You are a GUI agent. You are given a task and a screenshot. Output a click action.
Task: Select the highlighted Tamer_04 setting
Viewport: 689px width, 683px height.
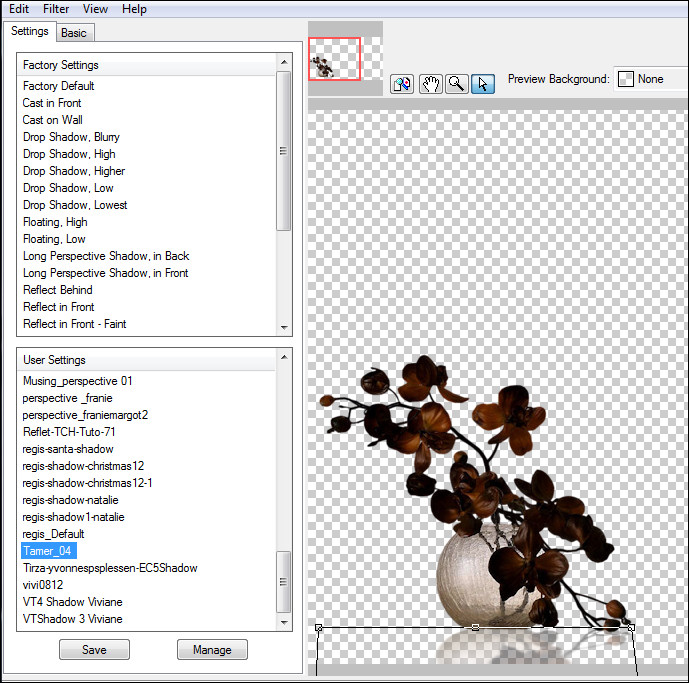(x=49, y=551)
